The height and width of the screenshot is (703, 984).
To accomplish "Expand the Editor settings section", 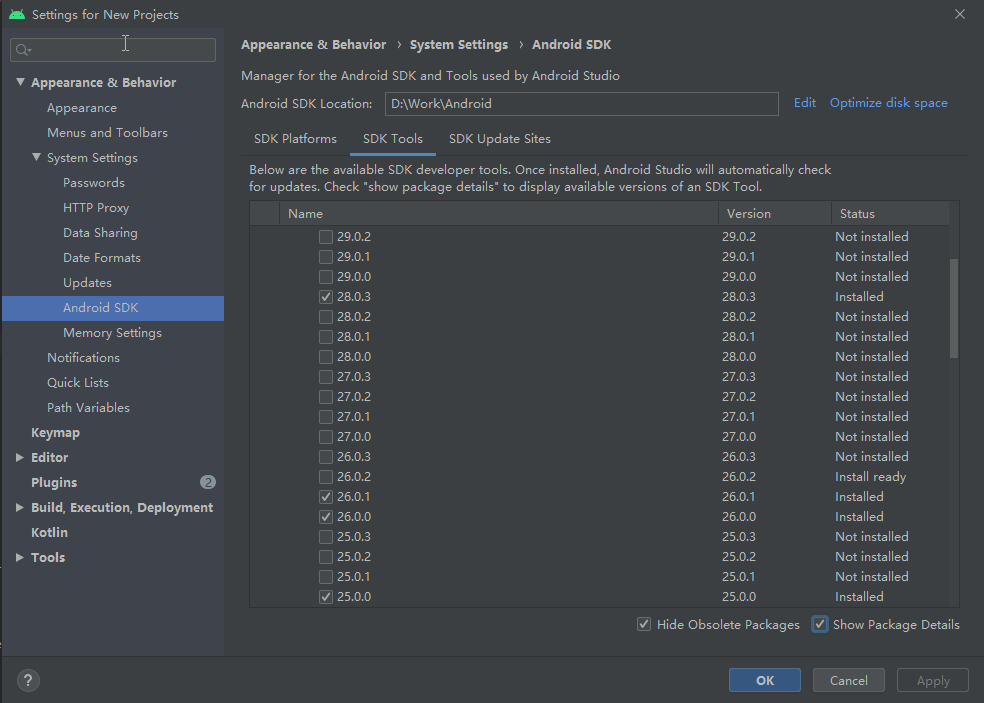I will pos(20,458).
